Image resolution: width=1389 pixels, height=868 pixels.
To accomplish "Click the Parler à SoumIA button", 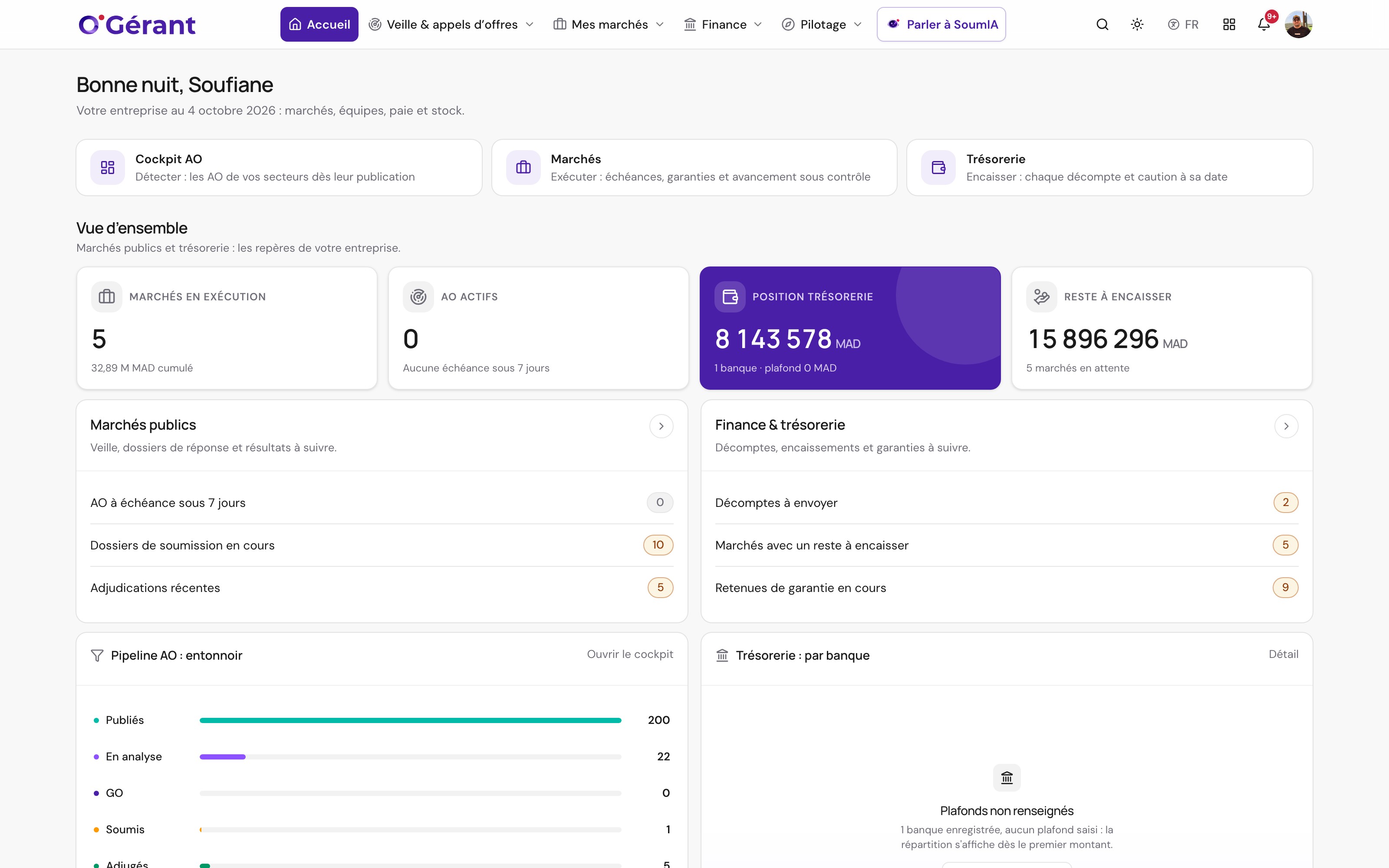I will [x=941, y=25].
